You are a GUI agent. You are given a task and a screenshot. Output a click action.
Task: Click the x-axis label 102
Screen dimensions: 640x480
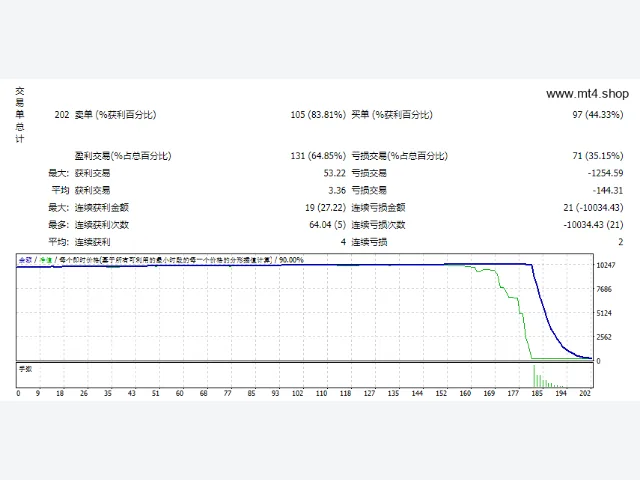(x=298, y=393)
